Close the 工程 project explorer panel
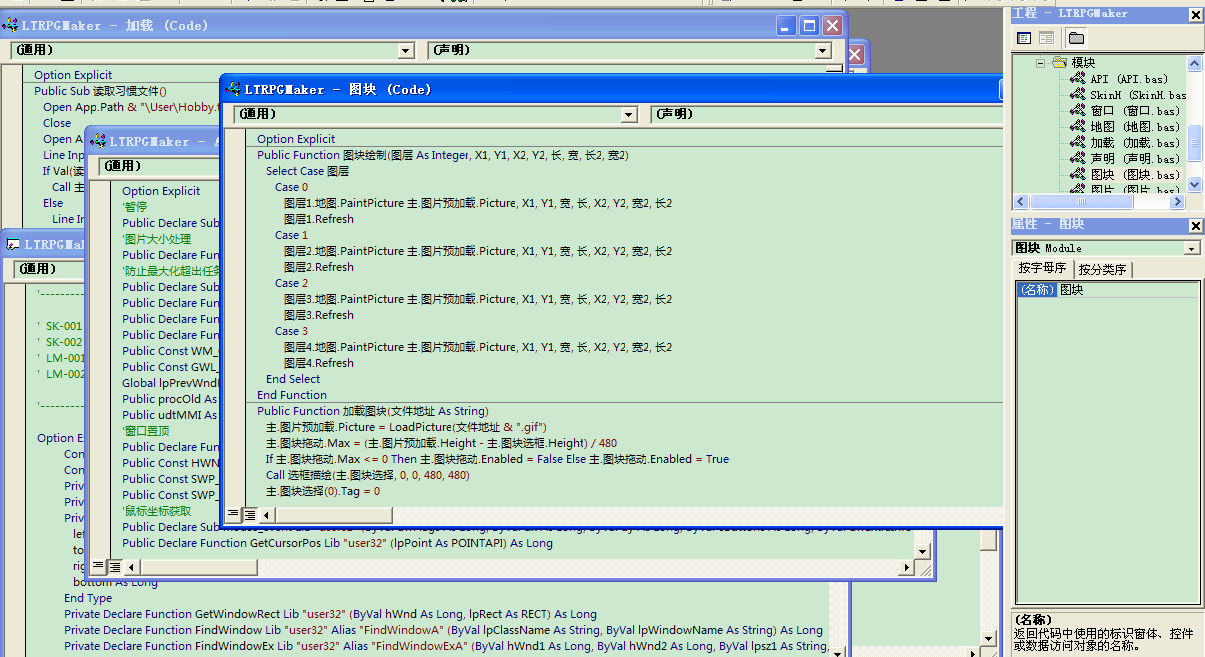 click(x=1195, y=14)
